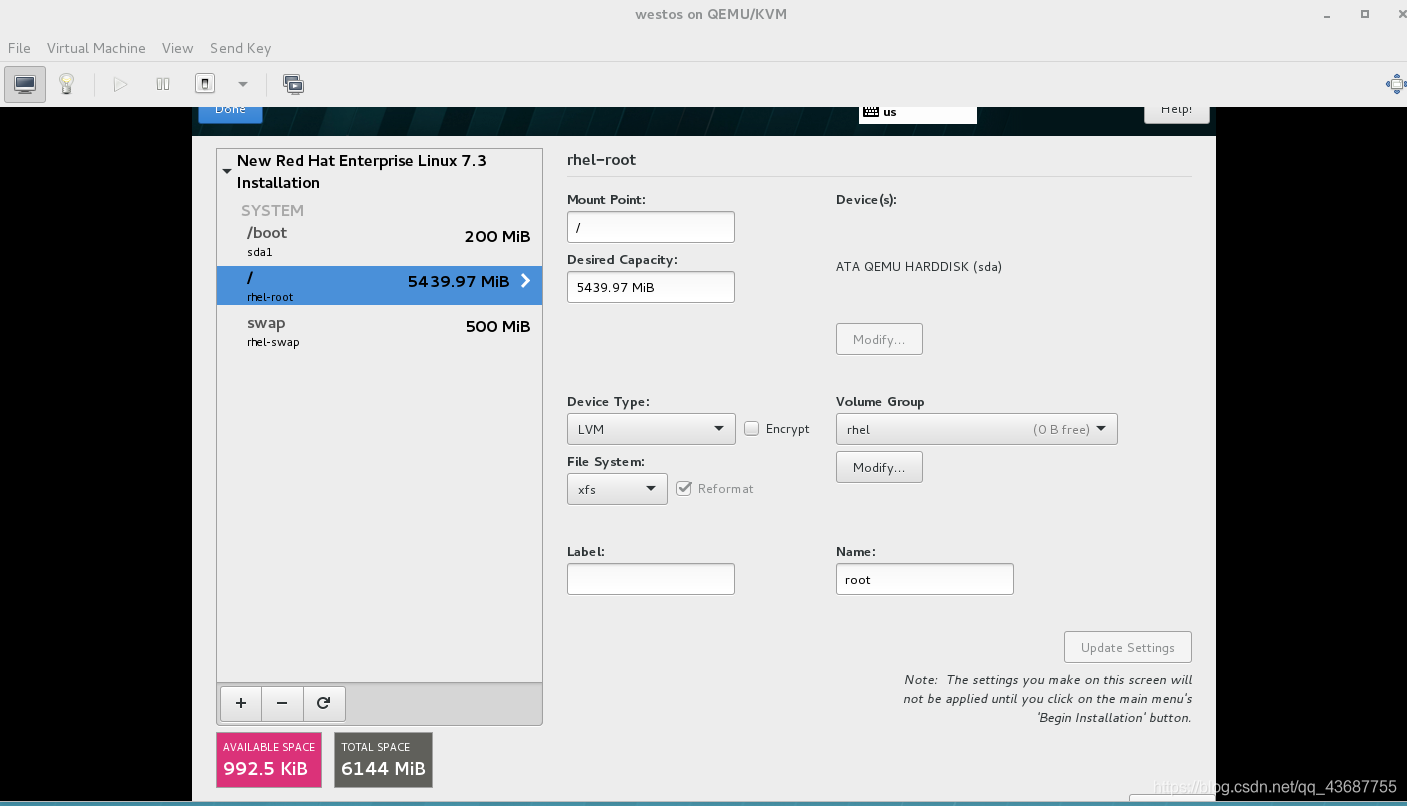Switch to fullscreen view
This screenshot has height=806, width=1407.
pos(1395,84)
